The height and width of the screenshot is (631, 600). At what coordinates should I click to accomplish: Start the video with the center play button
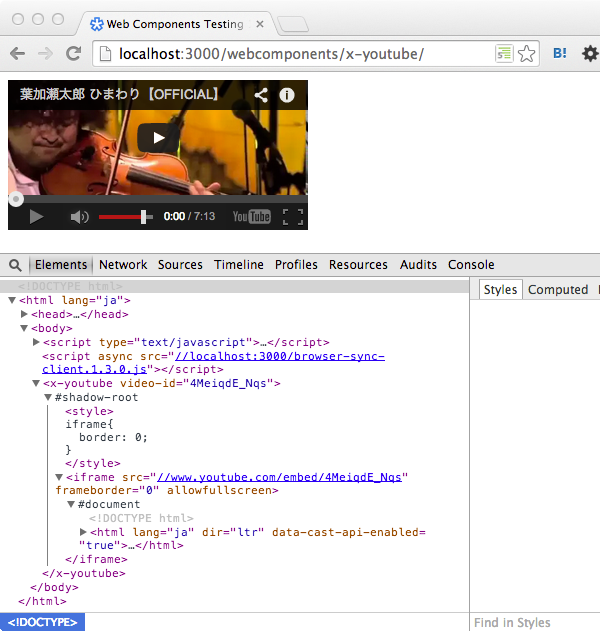pyautogui.click(x=159, y=138)
